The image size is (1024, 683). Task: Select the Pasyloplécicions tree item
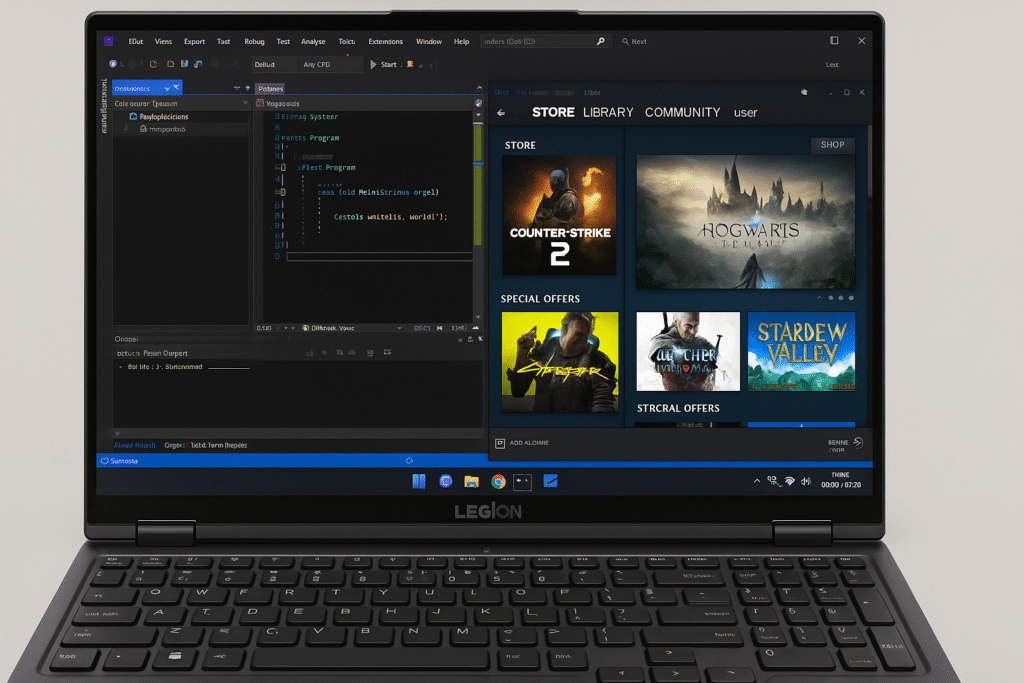(x=159, y=117)
